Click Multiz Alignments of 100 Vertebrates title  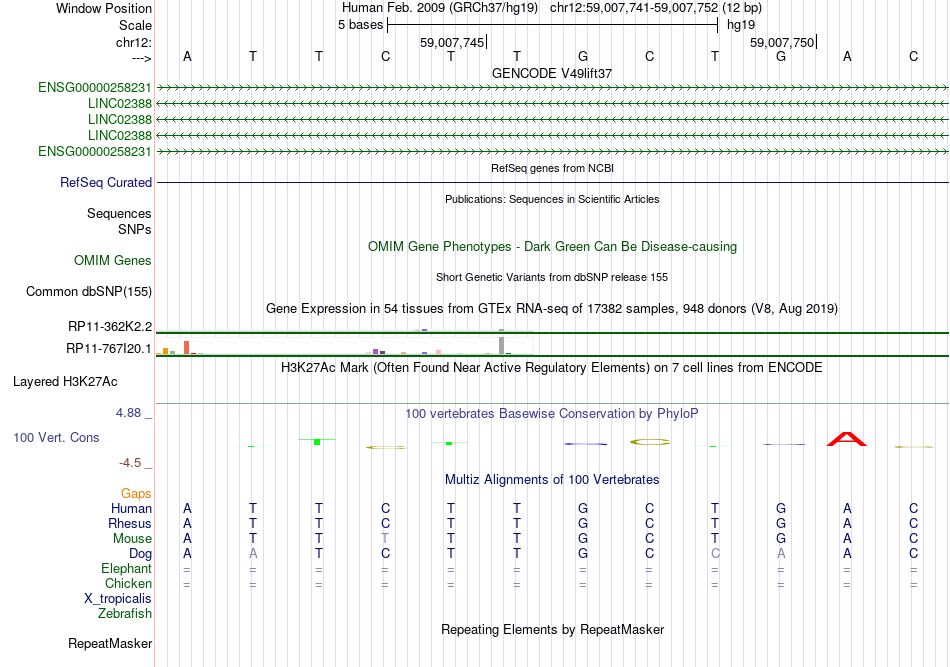pyautogui.click(x=552, y=480)
